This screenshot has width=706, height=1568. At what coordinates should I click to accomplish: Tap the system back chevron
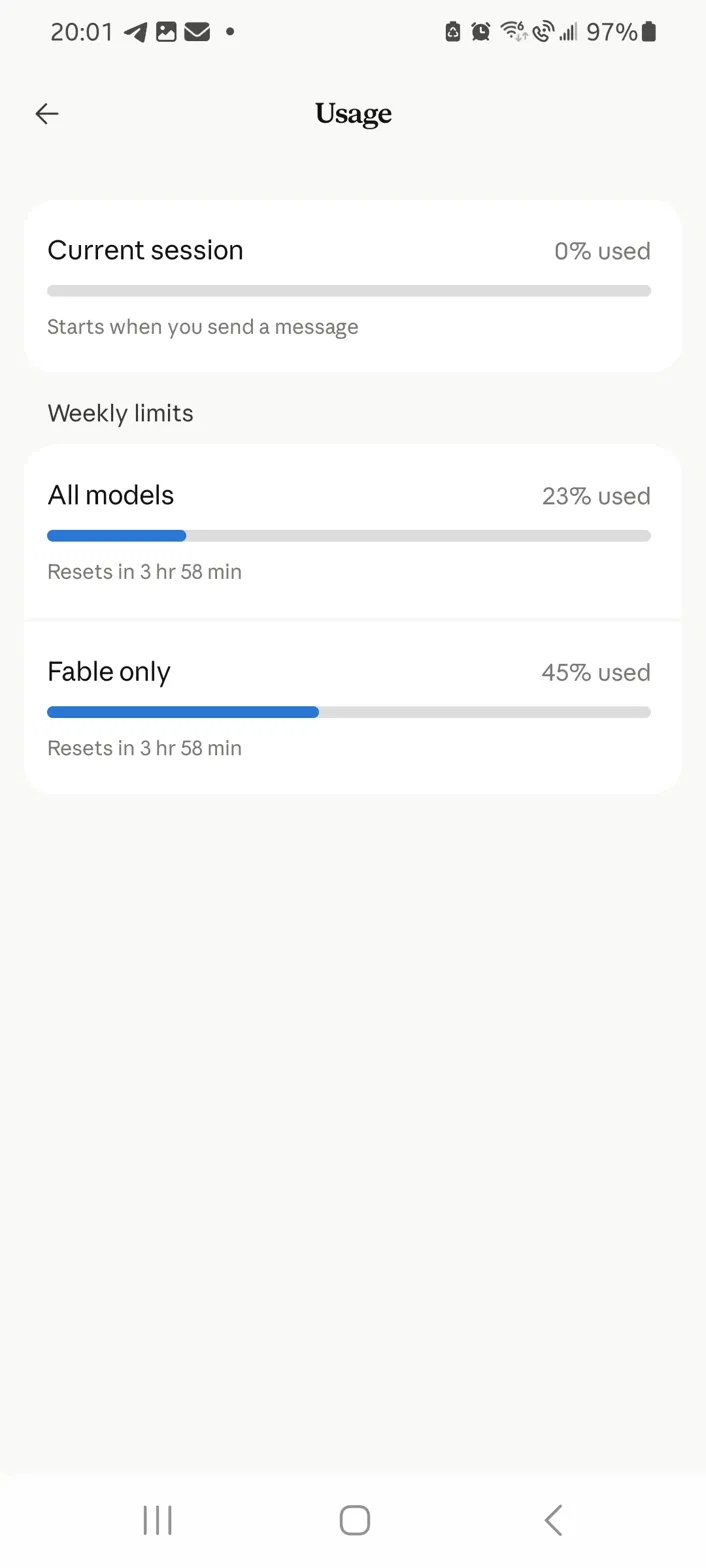coord(553,1520)
